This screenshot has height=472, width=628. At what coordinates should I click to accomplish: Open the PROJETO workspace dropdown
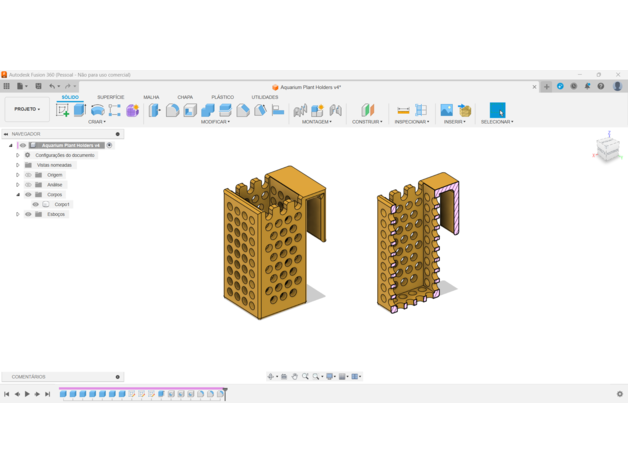pos(27,109)
